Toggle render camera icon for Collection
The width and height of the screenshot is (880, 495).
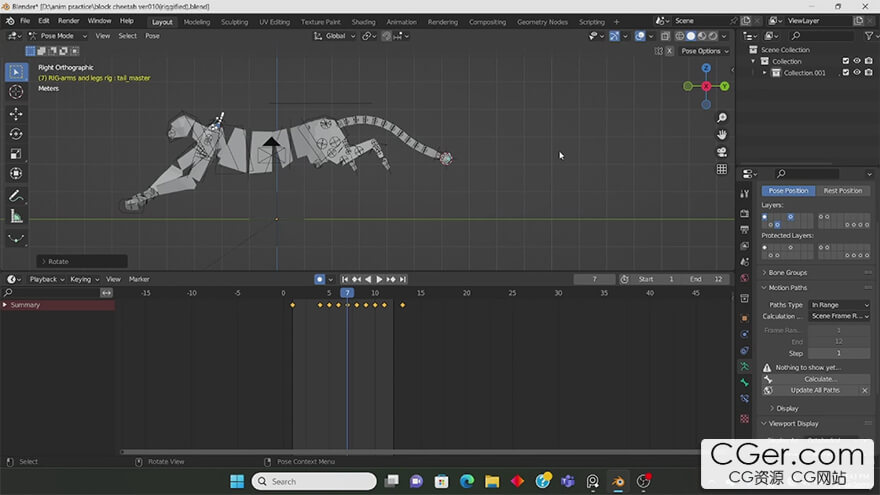869,61
